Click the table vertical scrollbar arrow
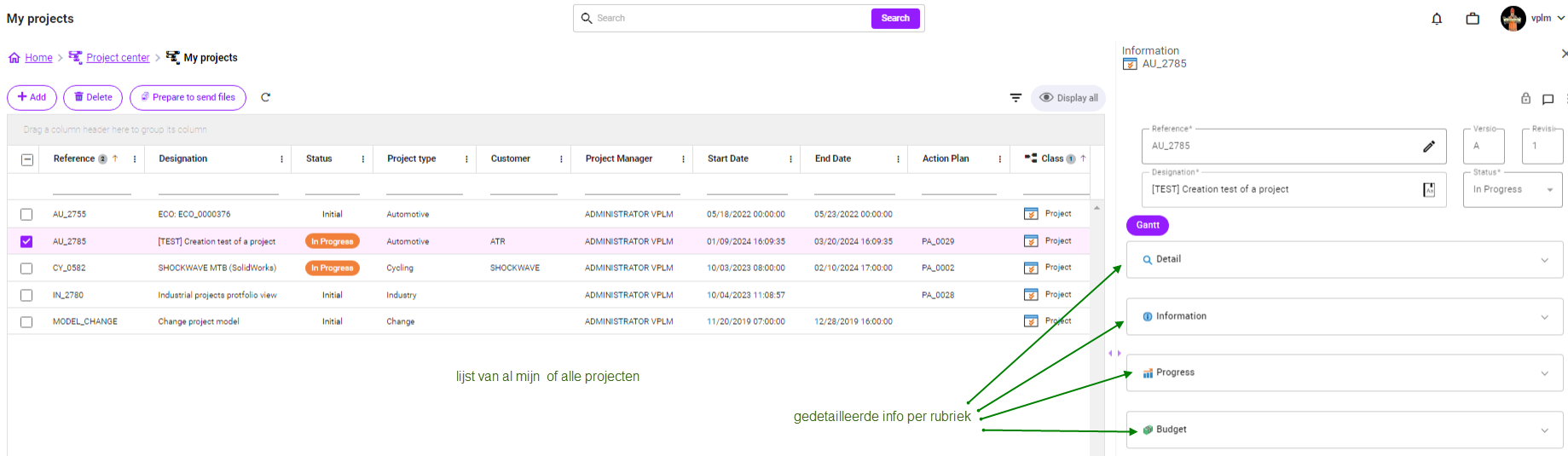This screenshot has height=456, width=1568. [1096, 208]
